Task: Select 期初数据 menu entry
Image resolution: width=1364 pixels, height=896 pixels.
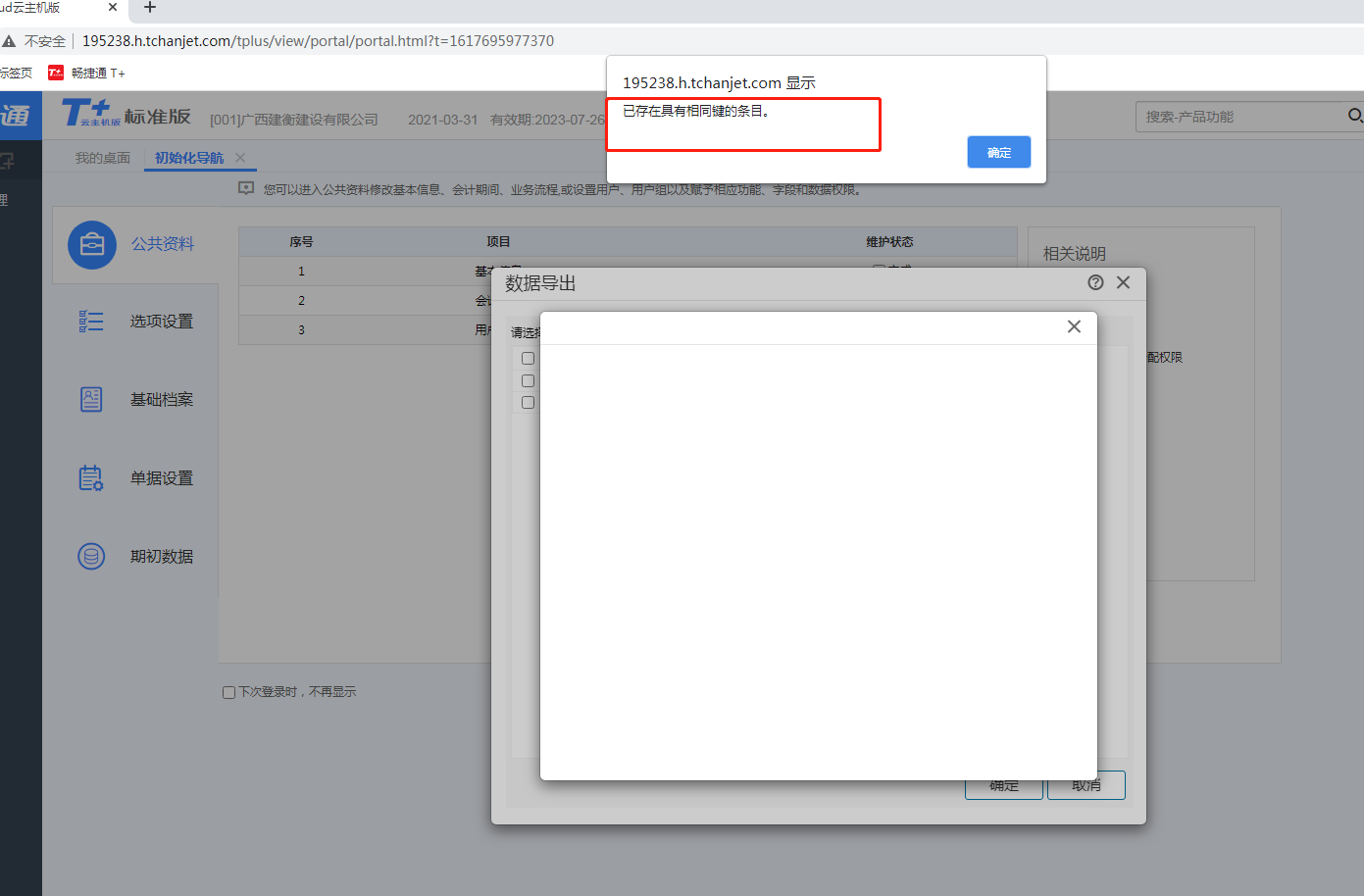Action: [x=162, y=556]
